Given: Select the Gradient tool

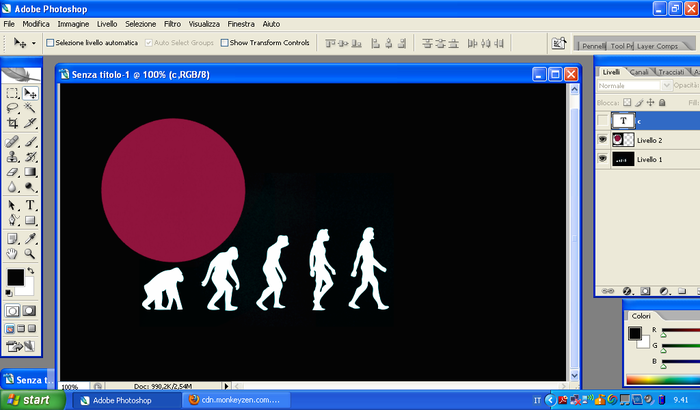Looking at the screenshot, I should pos(30,172).
